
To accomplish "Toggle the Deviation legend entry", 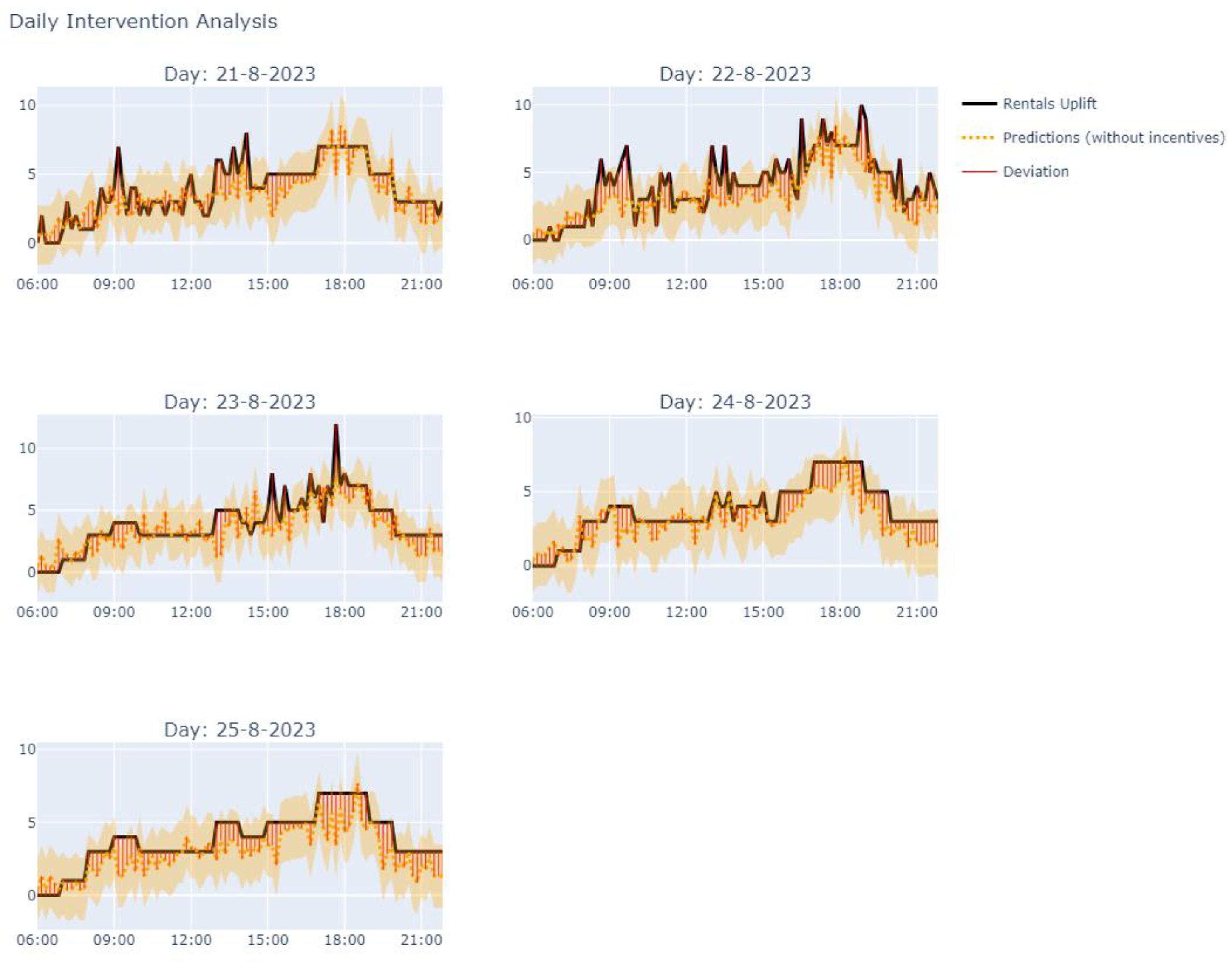I will point(1035,171).
